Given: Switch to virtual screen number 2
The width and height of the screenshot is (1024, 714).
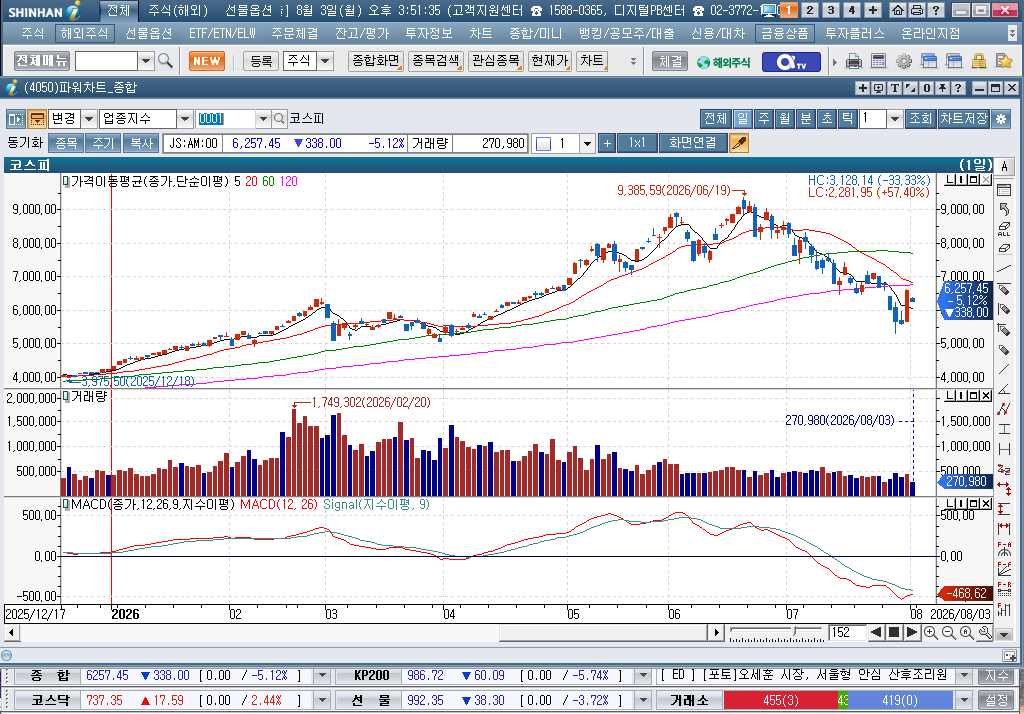Looking at the screenshot, I should coord(810,10).
